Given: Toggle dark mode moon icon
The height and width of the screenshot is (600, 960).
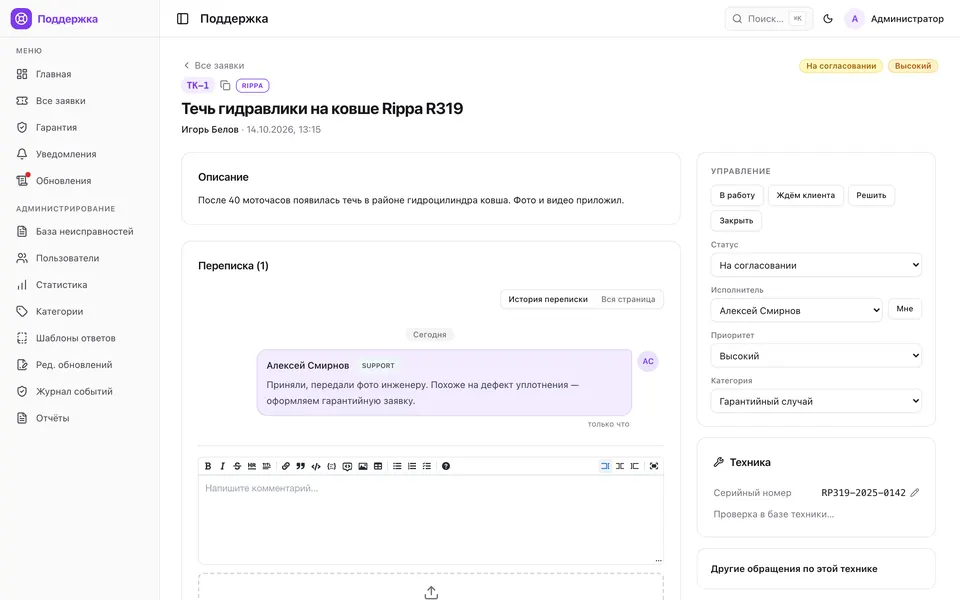Looking at the screenshot, I should [828, 18].
